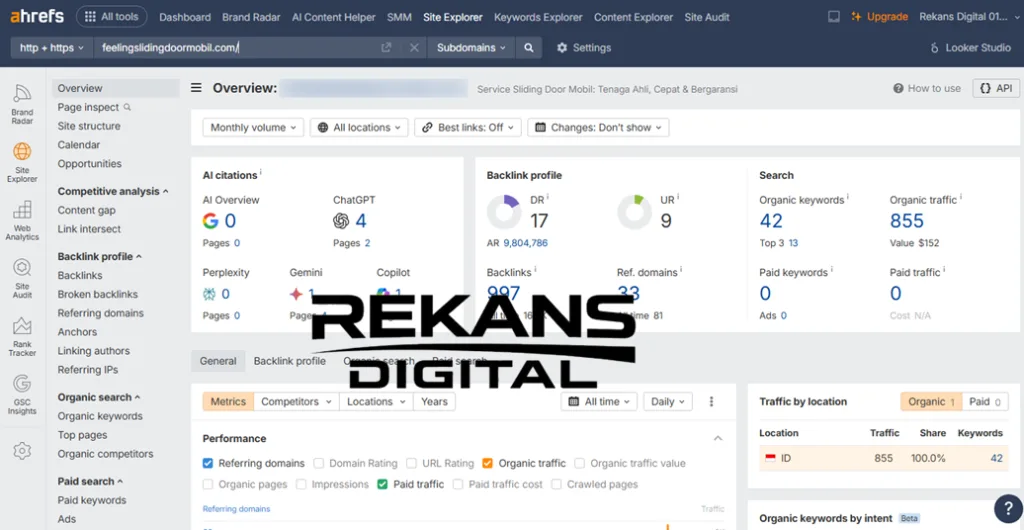Click the DR donut chart
The image size is (1024, 530).
[x=504, y=212]
